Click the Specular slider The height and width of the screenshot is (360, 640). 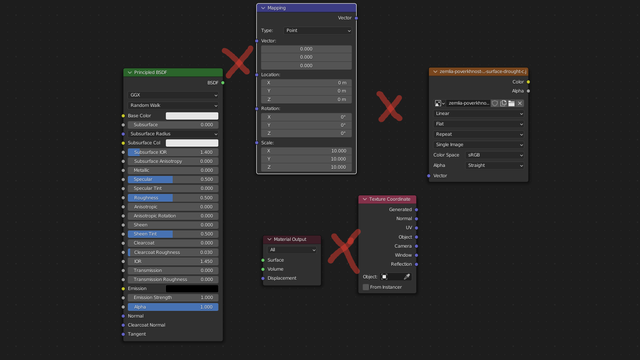click(173, 179)
